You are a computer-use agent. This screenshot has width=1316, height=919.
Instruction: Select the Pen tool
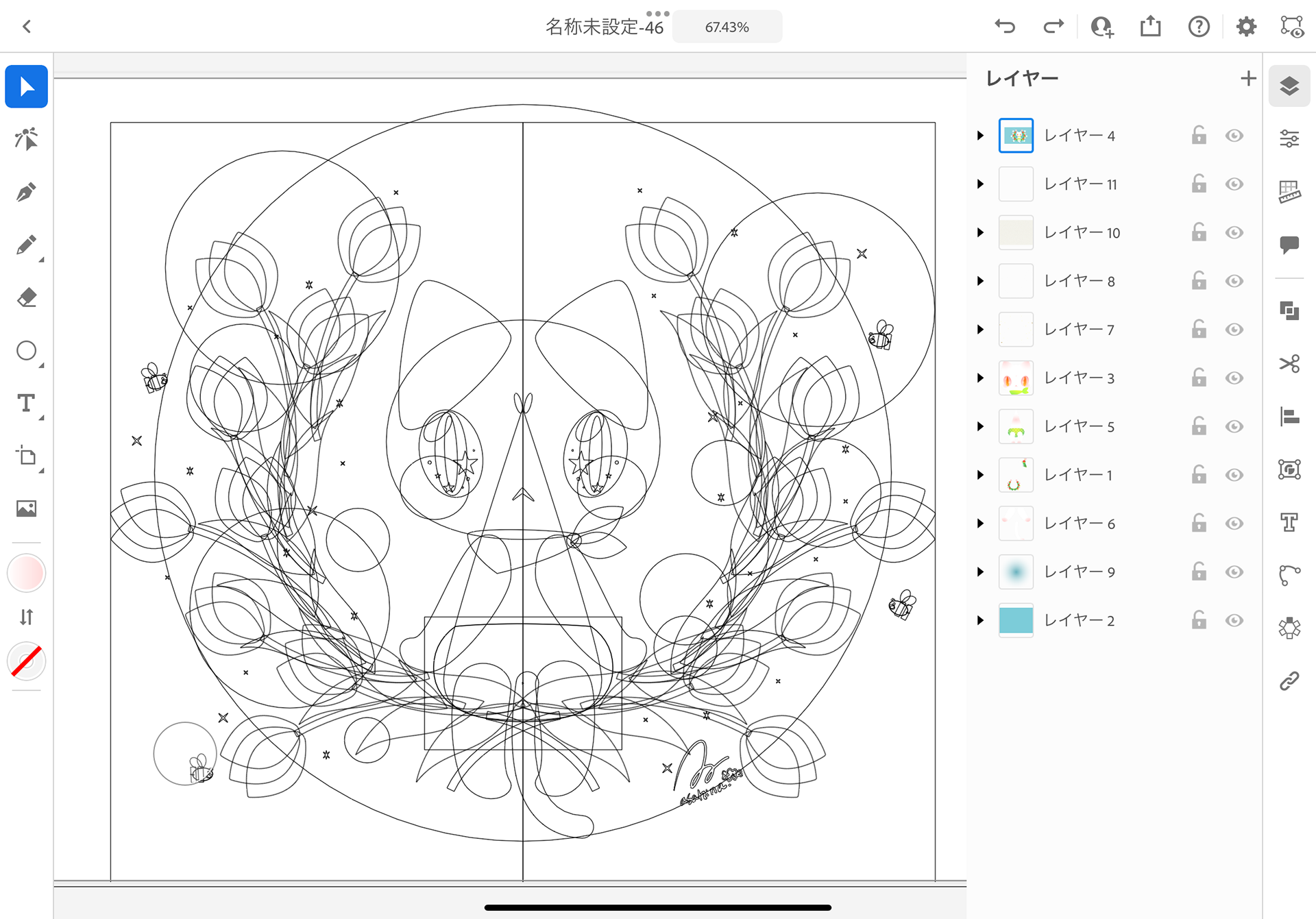26,192
